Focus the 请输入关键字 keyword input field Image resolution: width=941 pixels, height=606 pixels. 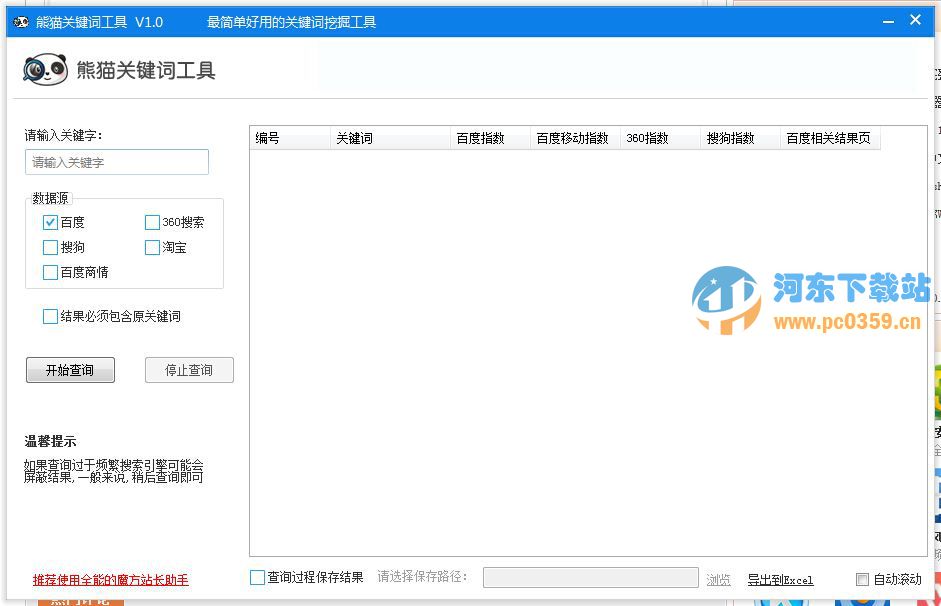pyautogui.click(x=117, y=162)
